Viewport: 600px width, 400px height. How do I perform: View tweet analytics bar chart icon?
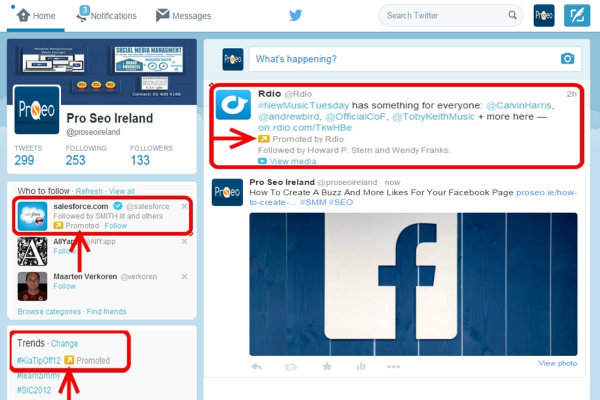(x=360, y=367)
